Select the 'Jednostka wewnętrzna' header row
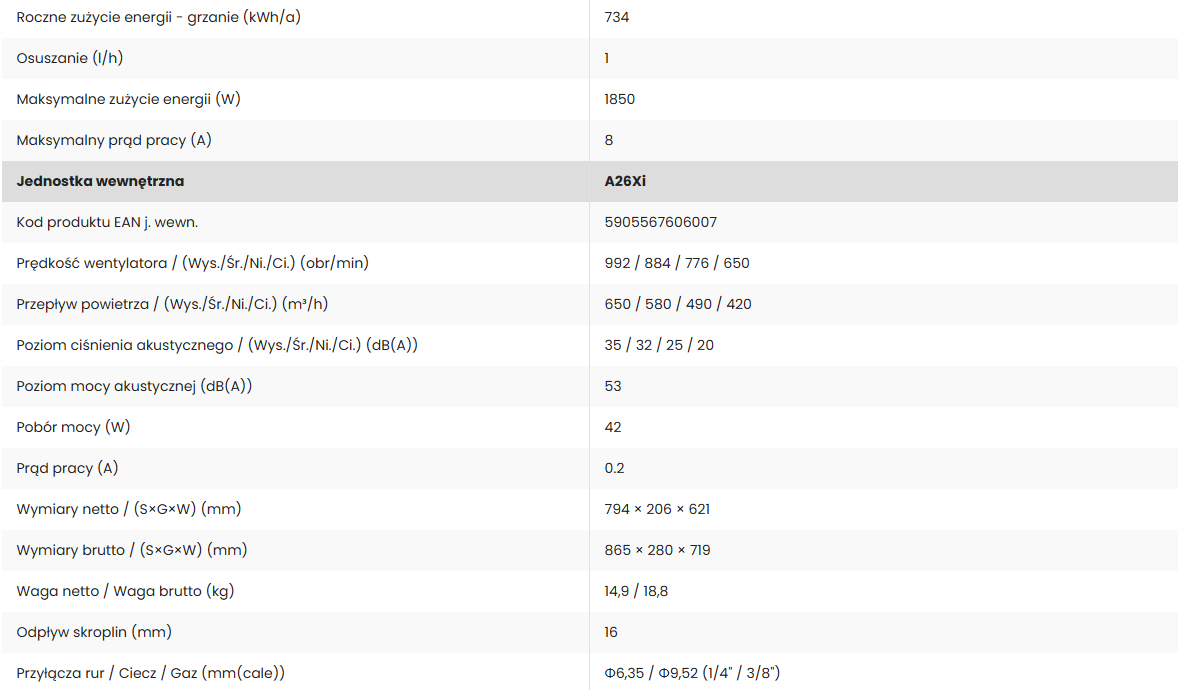 point(590,182)
